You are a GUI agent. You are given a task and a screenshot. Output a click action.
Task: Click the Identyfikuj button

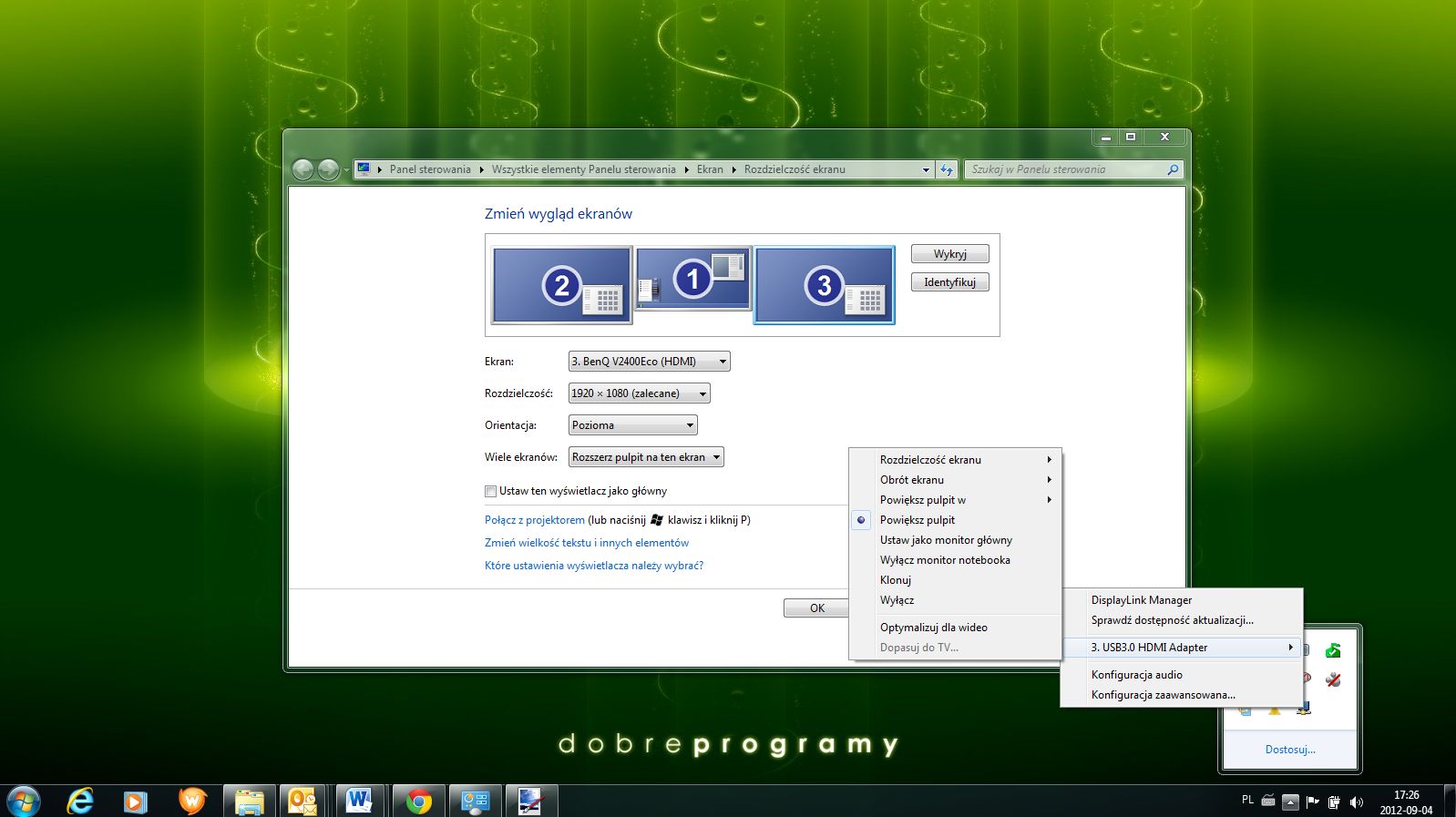(950, 282)
